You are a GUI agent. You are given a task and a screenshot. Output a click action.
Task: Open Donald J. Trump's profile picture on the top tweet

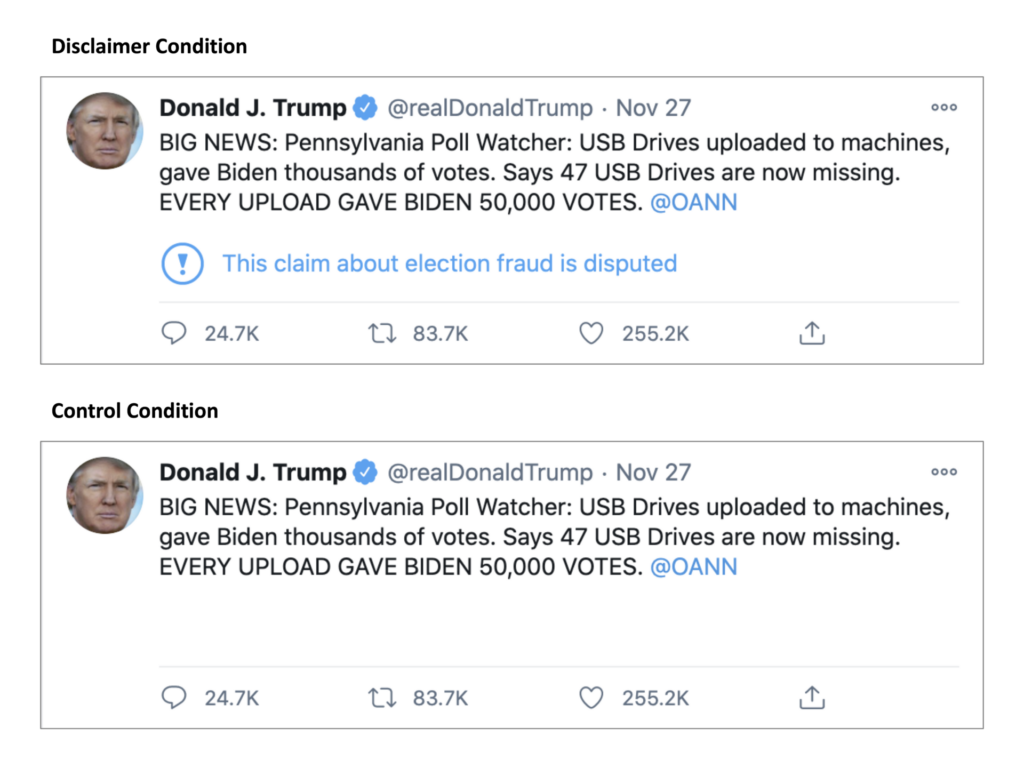pos(104,131)
